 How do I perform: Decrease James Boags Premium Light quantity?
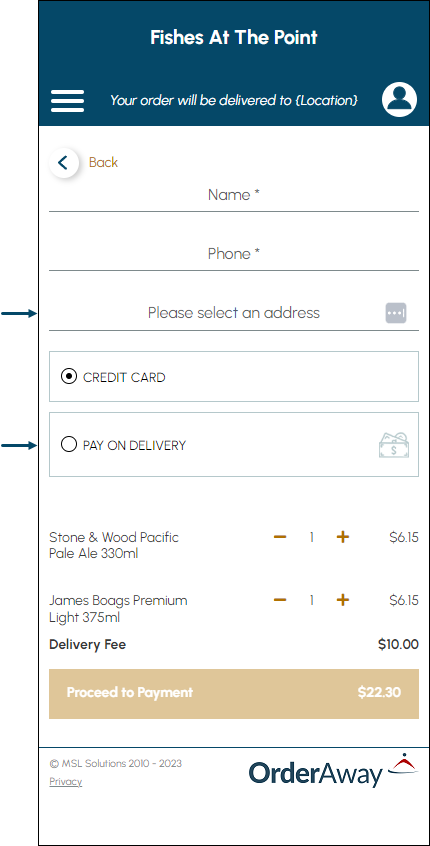pos(280,600)
